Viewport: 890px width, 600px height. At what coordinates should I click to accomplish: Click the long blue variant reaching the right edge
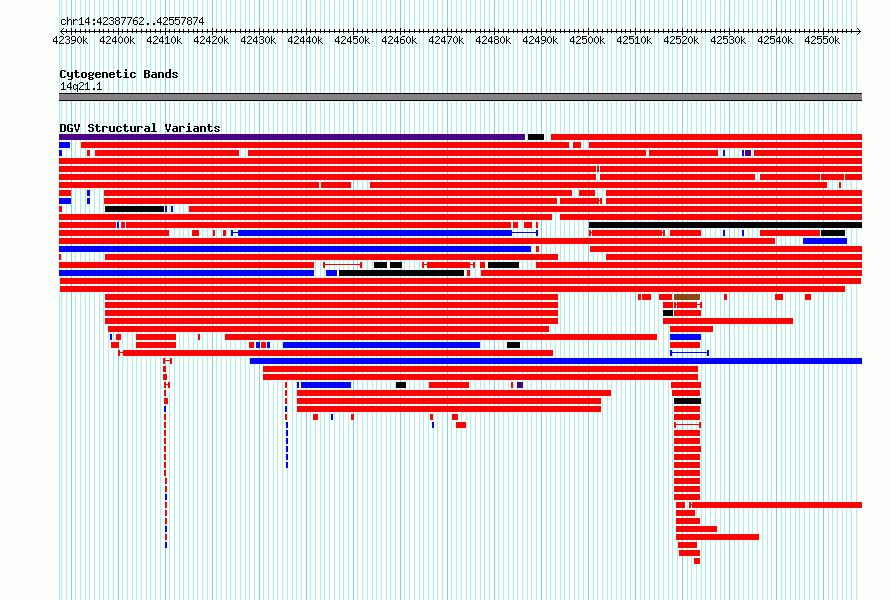(x=556, y=361)
